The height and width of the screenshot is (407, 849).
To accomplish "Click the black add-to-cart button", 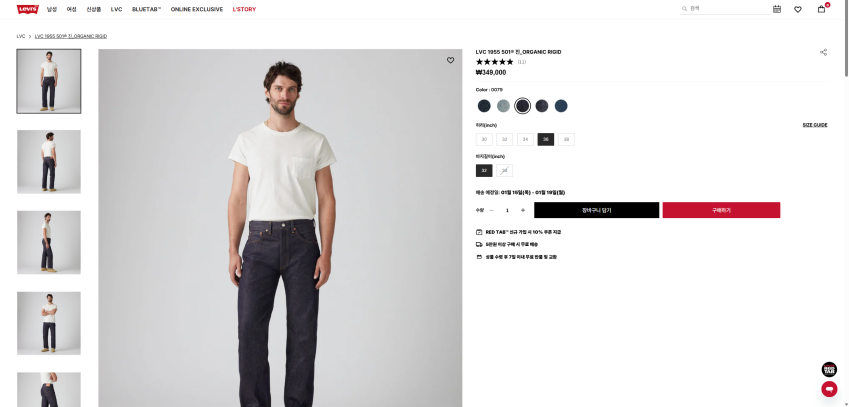I will tap(597, 210).
